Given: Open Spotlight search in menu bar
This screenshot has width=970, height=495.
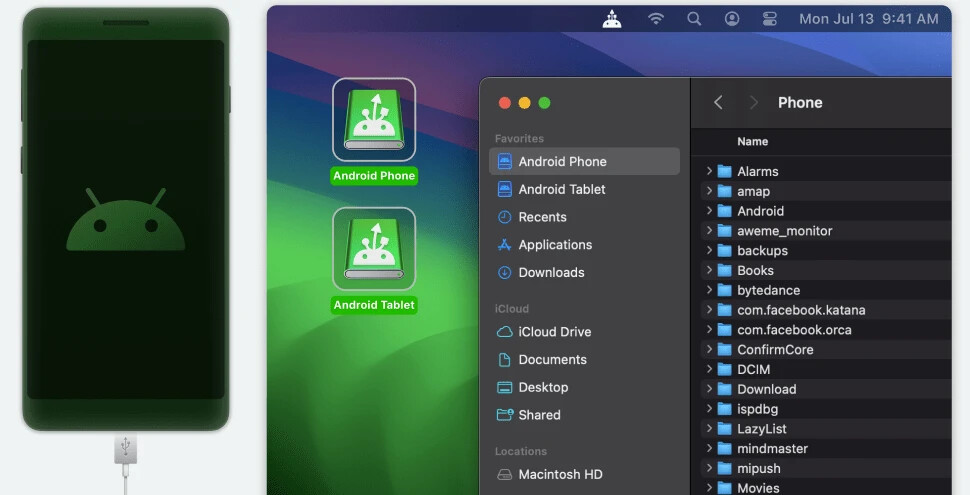Looking at the screenshot, I should click(x=694, y=19).
